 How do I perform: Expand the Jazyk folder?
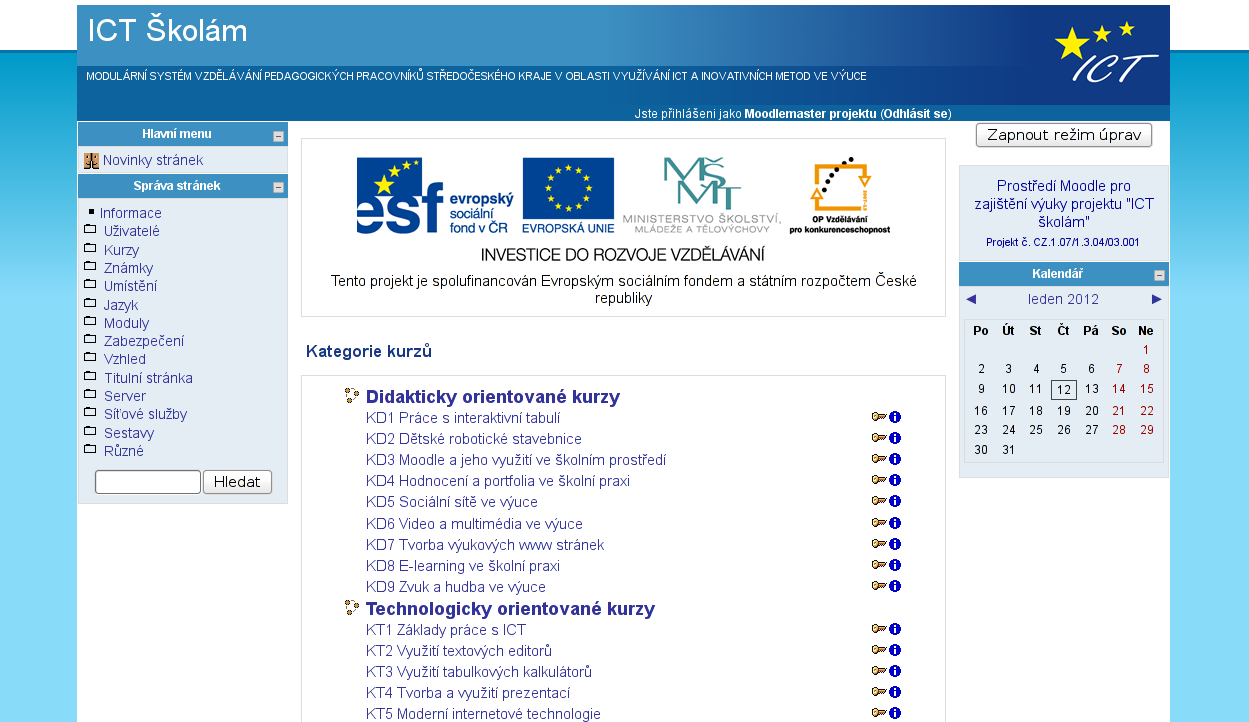pos(90,304)
